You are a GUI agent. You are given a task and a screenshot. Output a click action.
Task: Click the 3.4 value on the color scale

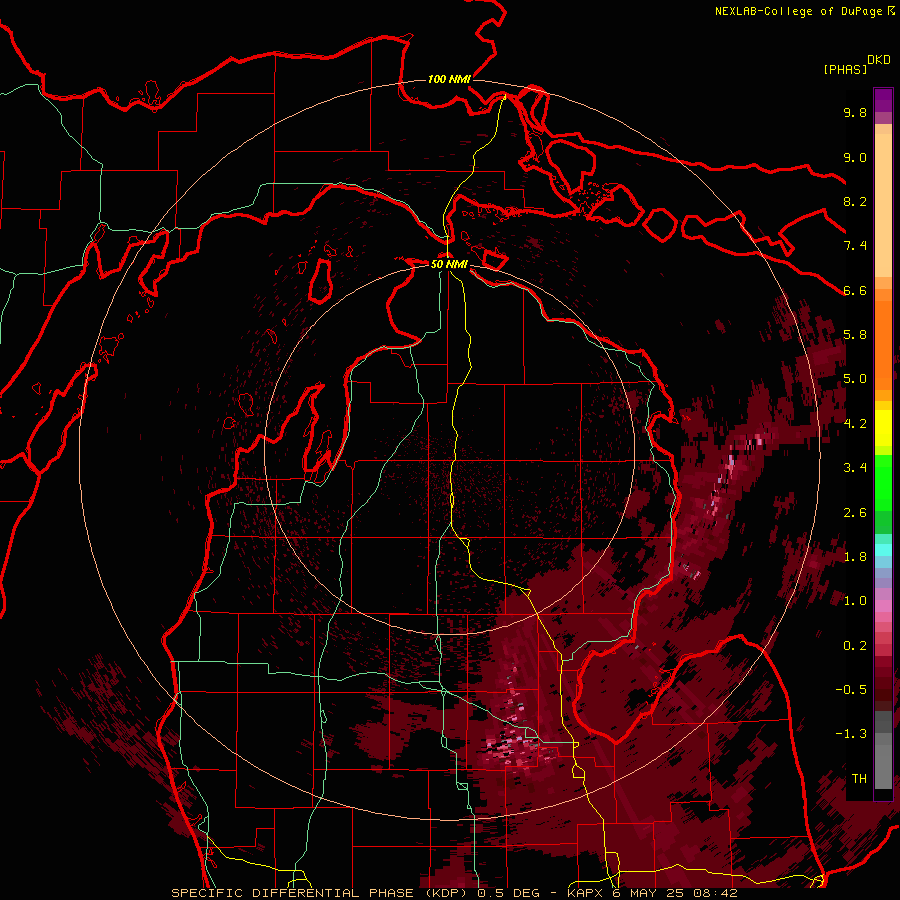[855, 468]
